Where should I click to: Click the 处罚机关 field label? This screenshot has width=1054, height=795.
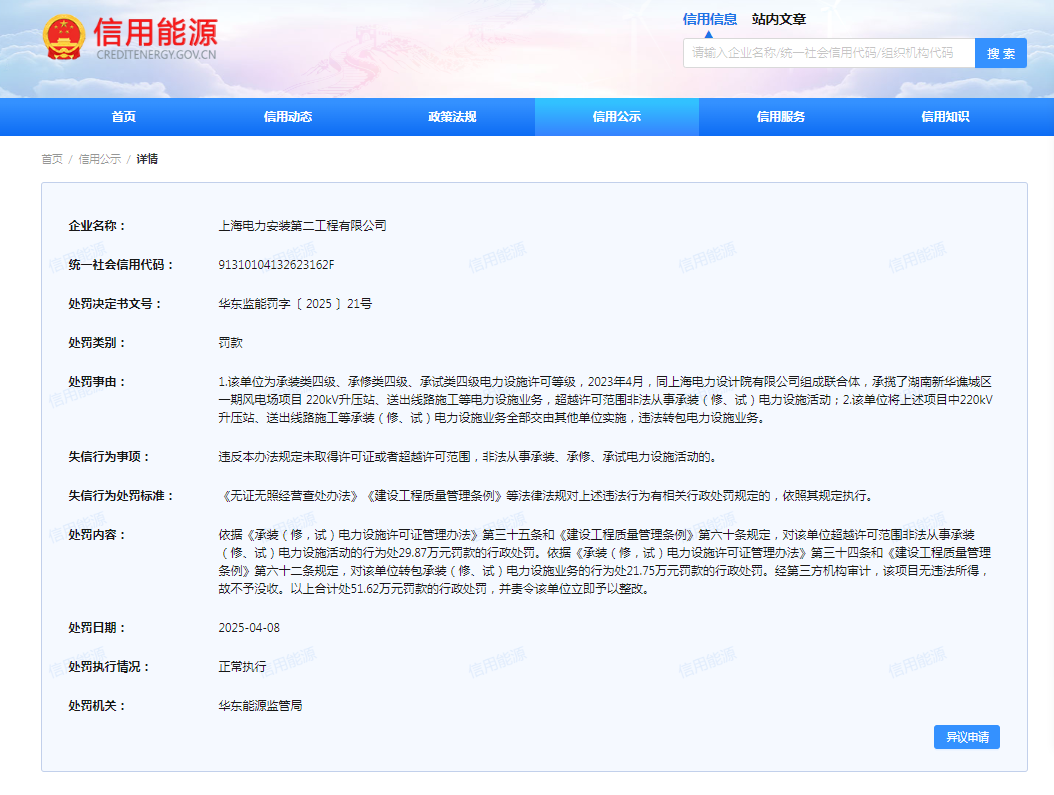tap(97, 706)
